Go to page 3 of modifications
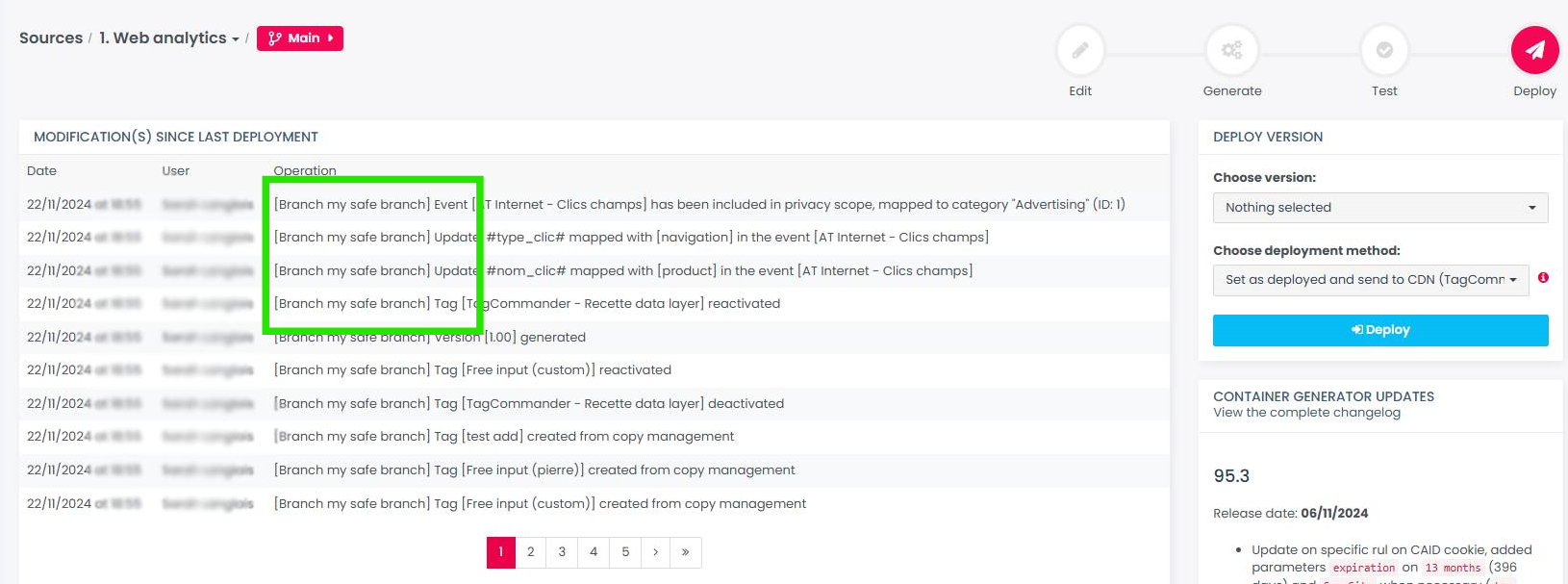This screenshot has width=1568, height=584. [562, 552]
